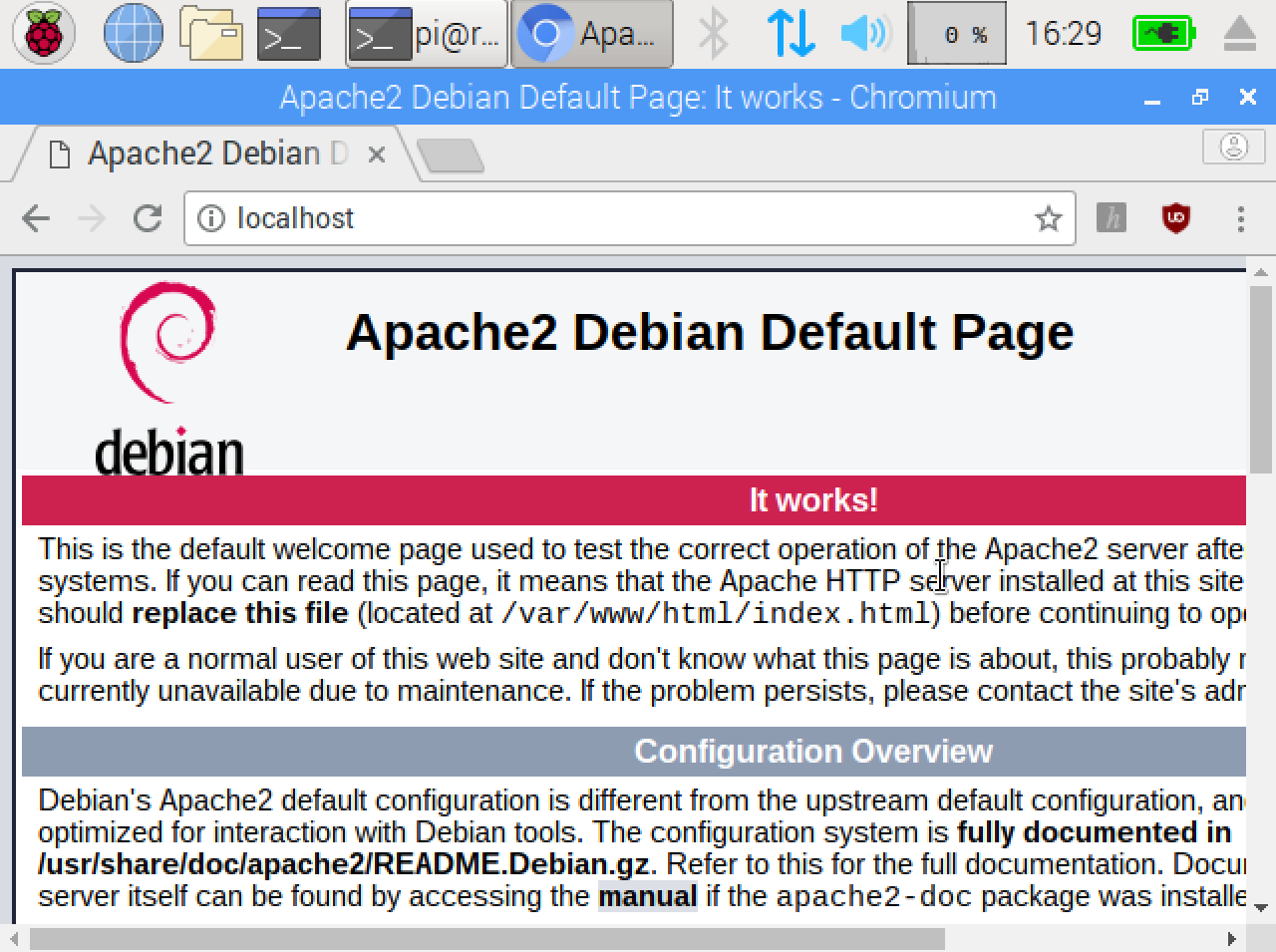
Task: Launch the Terminal from the panel
Action: coord(289,34)
